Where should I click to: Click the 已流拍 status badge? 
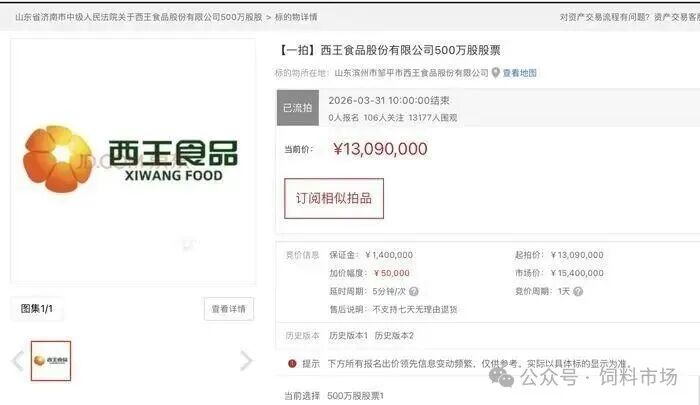[298, 108]
